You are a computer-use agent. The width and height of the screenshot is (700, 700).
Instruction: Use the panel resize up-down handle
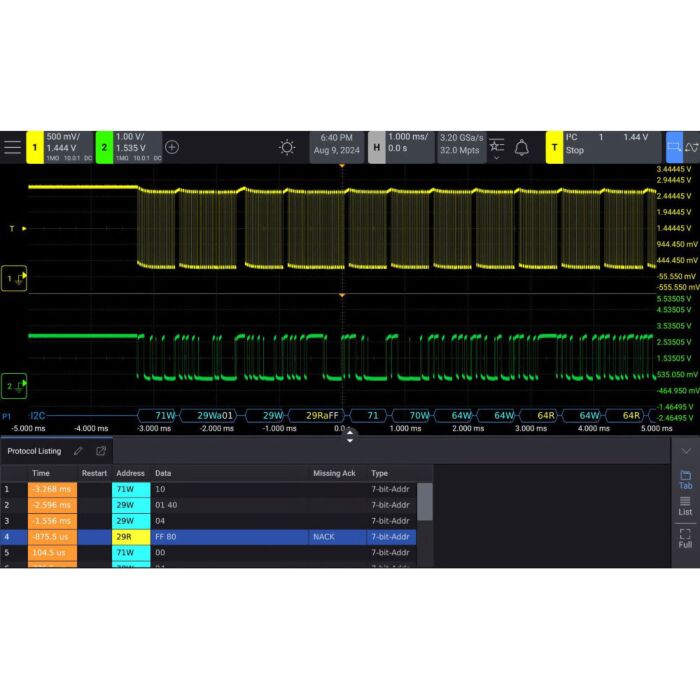point(350,436)
